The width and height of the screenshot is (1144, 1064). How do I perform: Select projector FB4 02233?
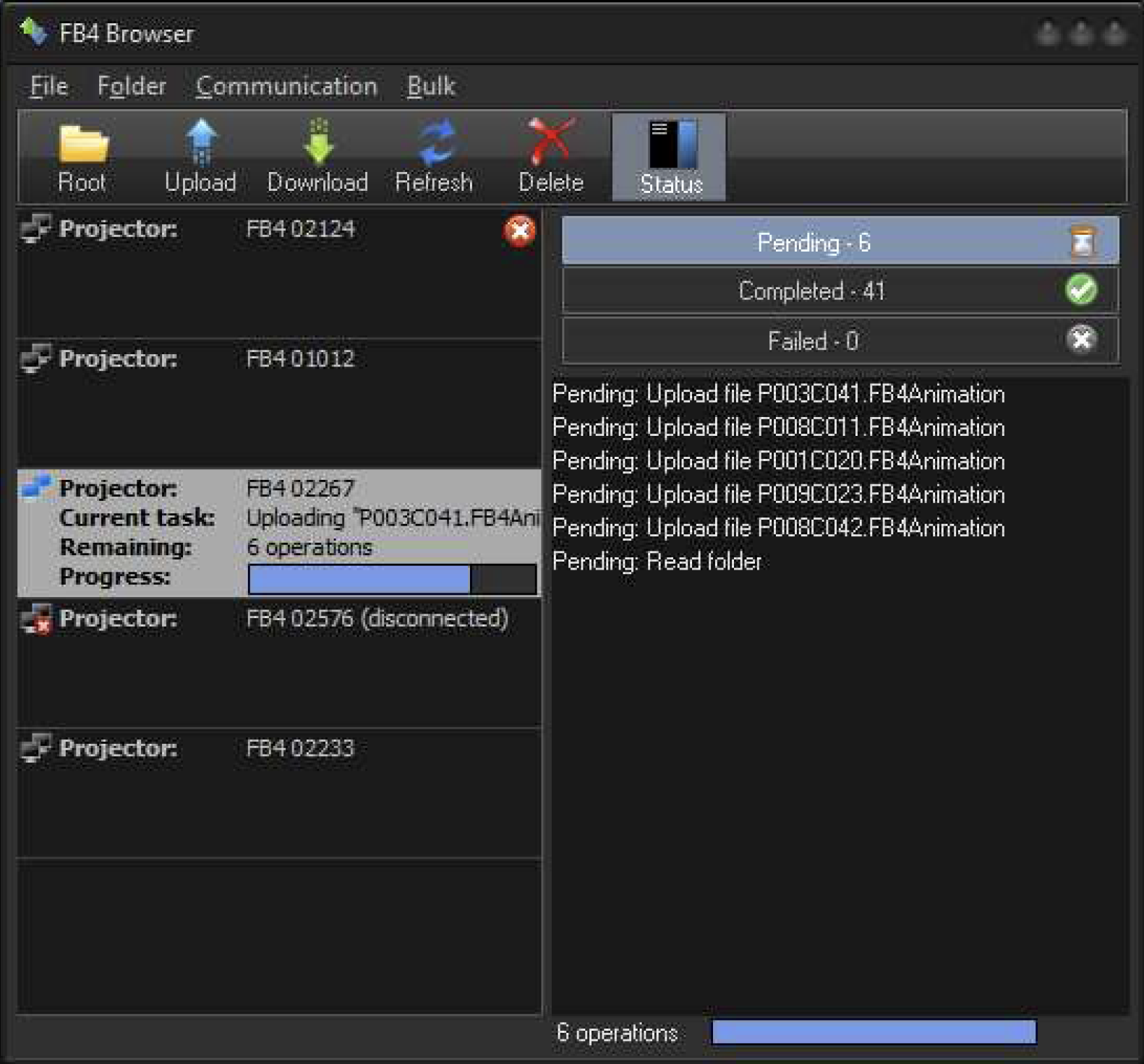279,793
